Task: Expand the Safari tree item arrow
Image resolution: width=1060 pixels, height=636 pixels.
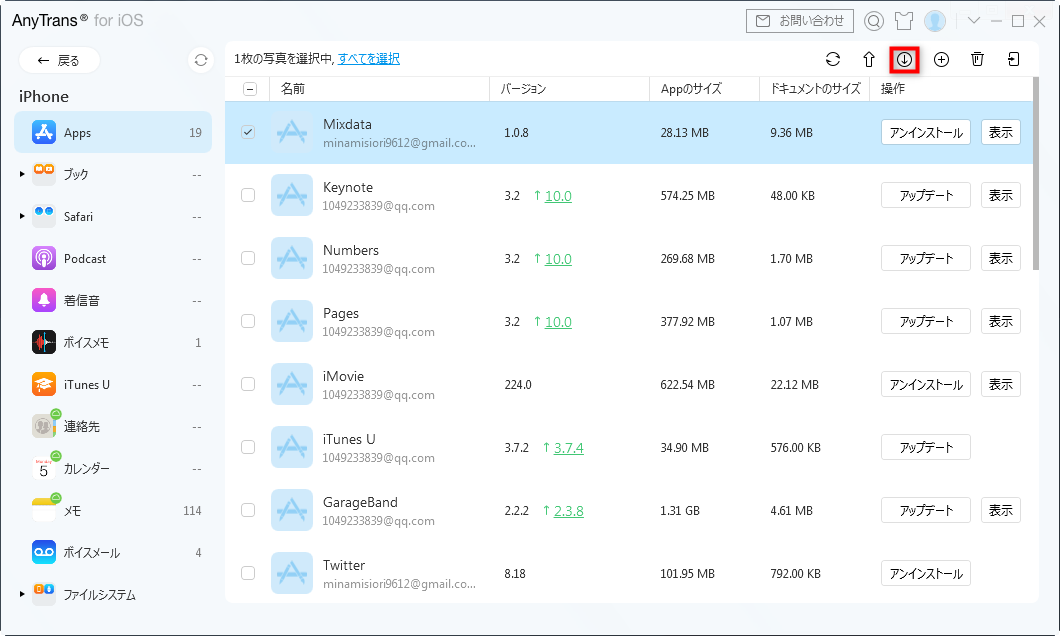Action: point(22,216)
